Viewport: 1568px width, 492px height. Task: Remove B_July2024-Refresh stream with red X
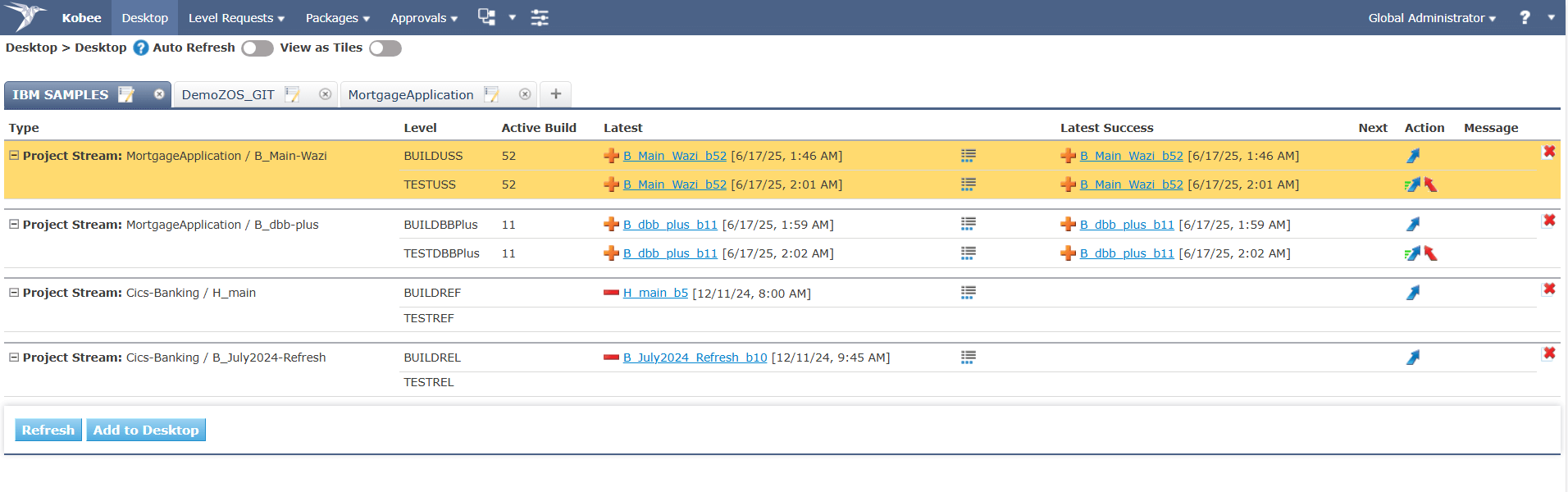[1549, 353]
